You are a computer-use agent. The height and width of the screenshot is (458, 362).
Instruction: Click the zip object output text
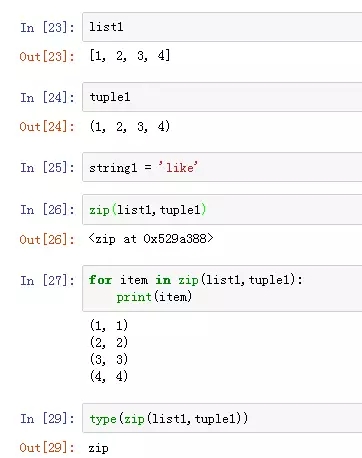[x=151, y=239]
